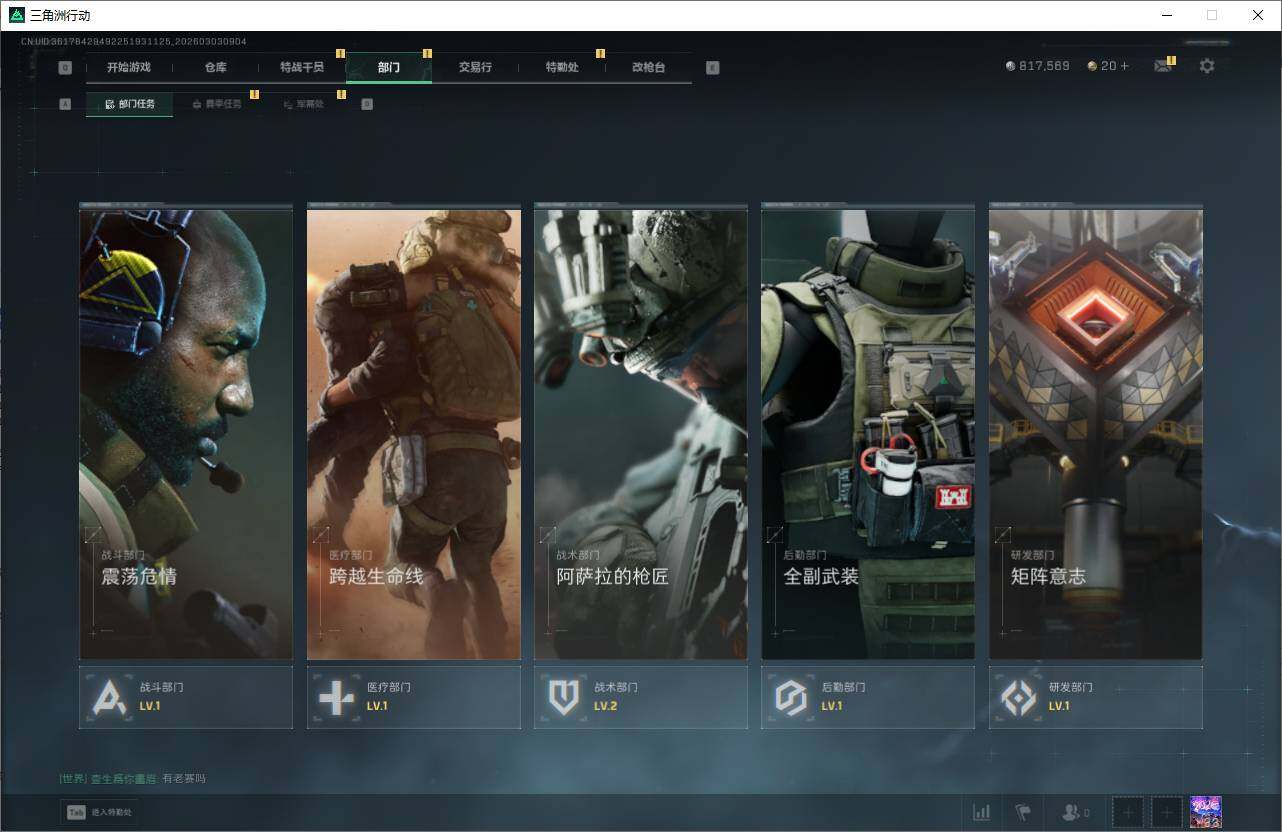This screenshot has height=832, width=1282.
Task: Select the 部门任务 sub-tab
Action: (129, 104)
